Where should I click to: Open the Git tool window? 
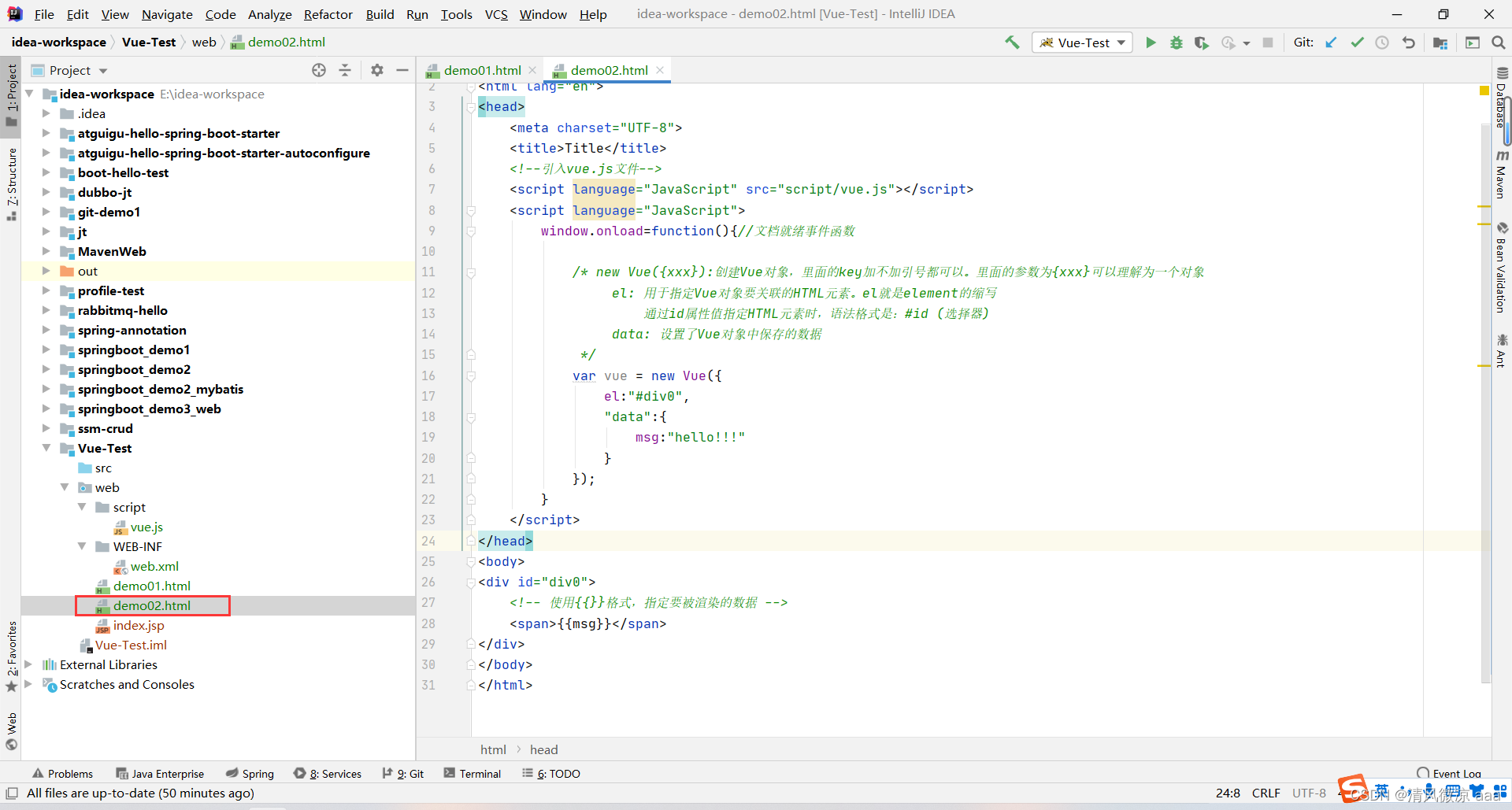[403, 774]
